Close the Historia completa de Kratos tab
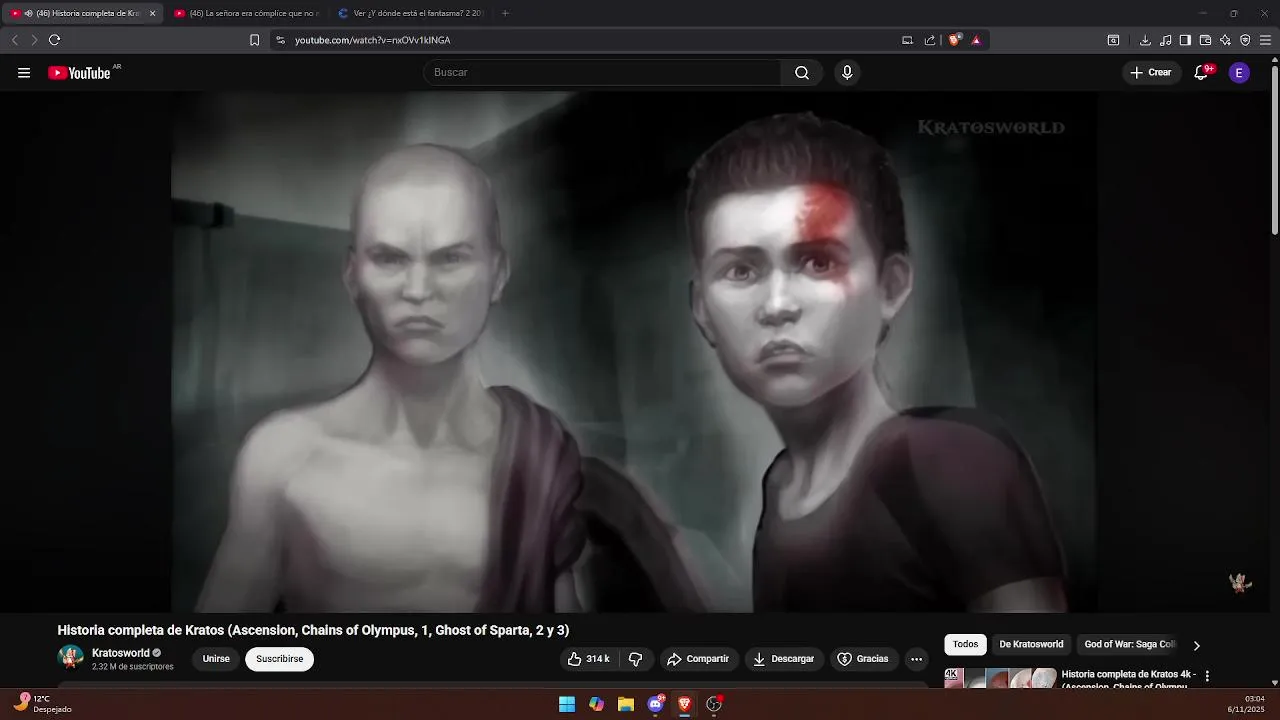 [153, 13]
